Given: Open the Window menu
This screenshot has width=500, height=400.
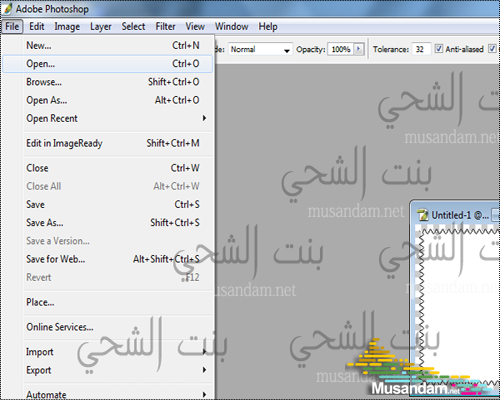Looking at the screenshot, I should 231,26.
